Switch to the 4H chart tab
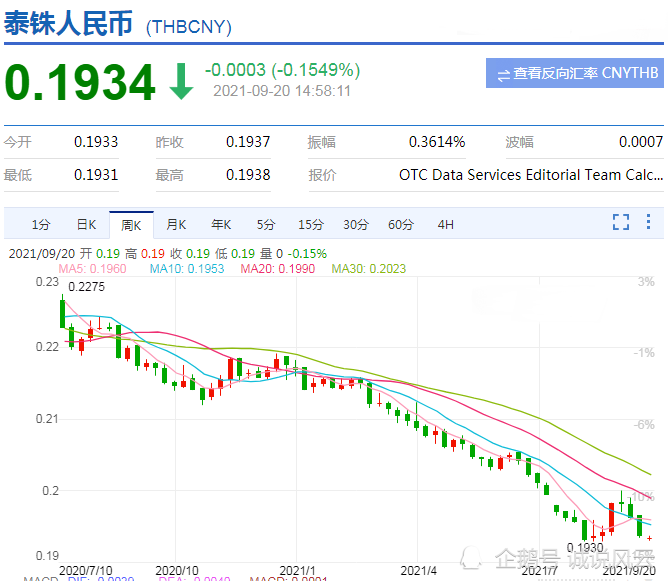This screenshot has height=581, width=669. [x=445, y=225]
